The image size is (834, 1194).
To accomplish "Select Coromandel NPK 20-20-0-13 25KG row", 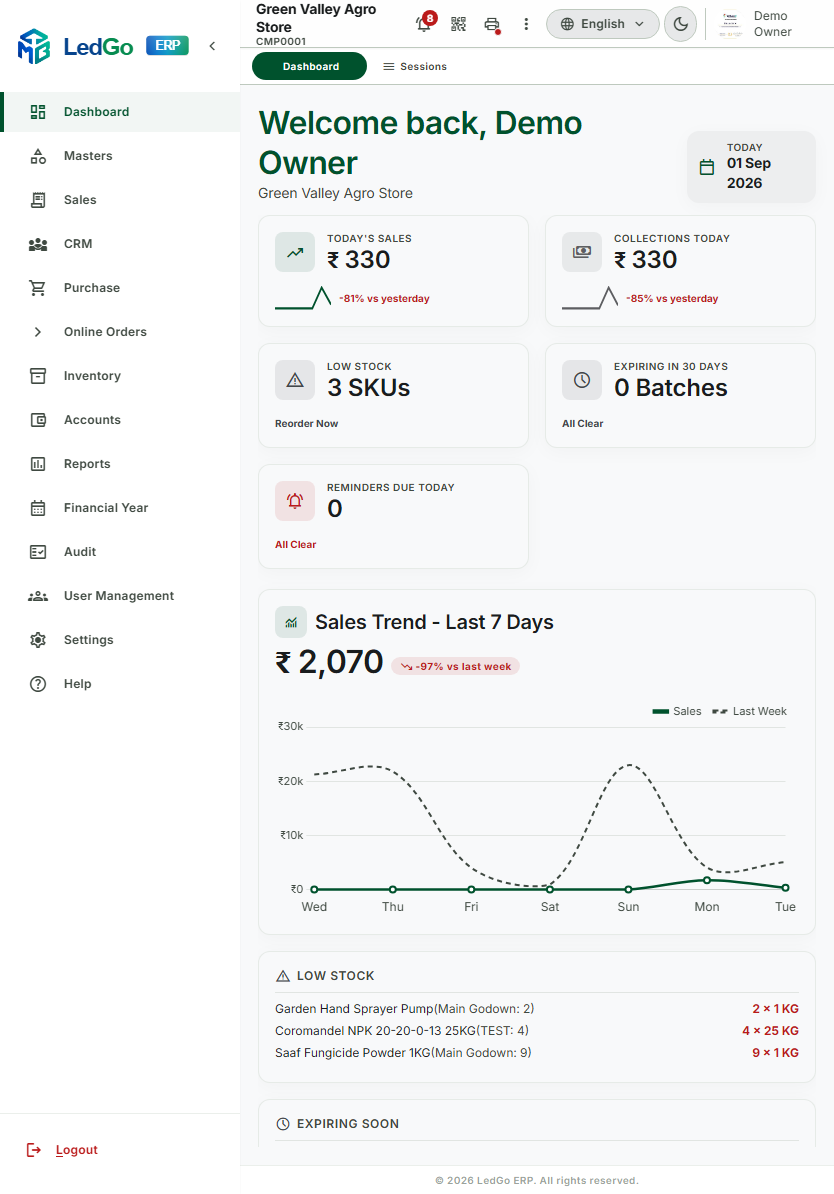I will [x=537, y=1031].
